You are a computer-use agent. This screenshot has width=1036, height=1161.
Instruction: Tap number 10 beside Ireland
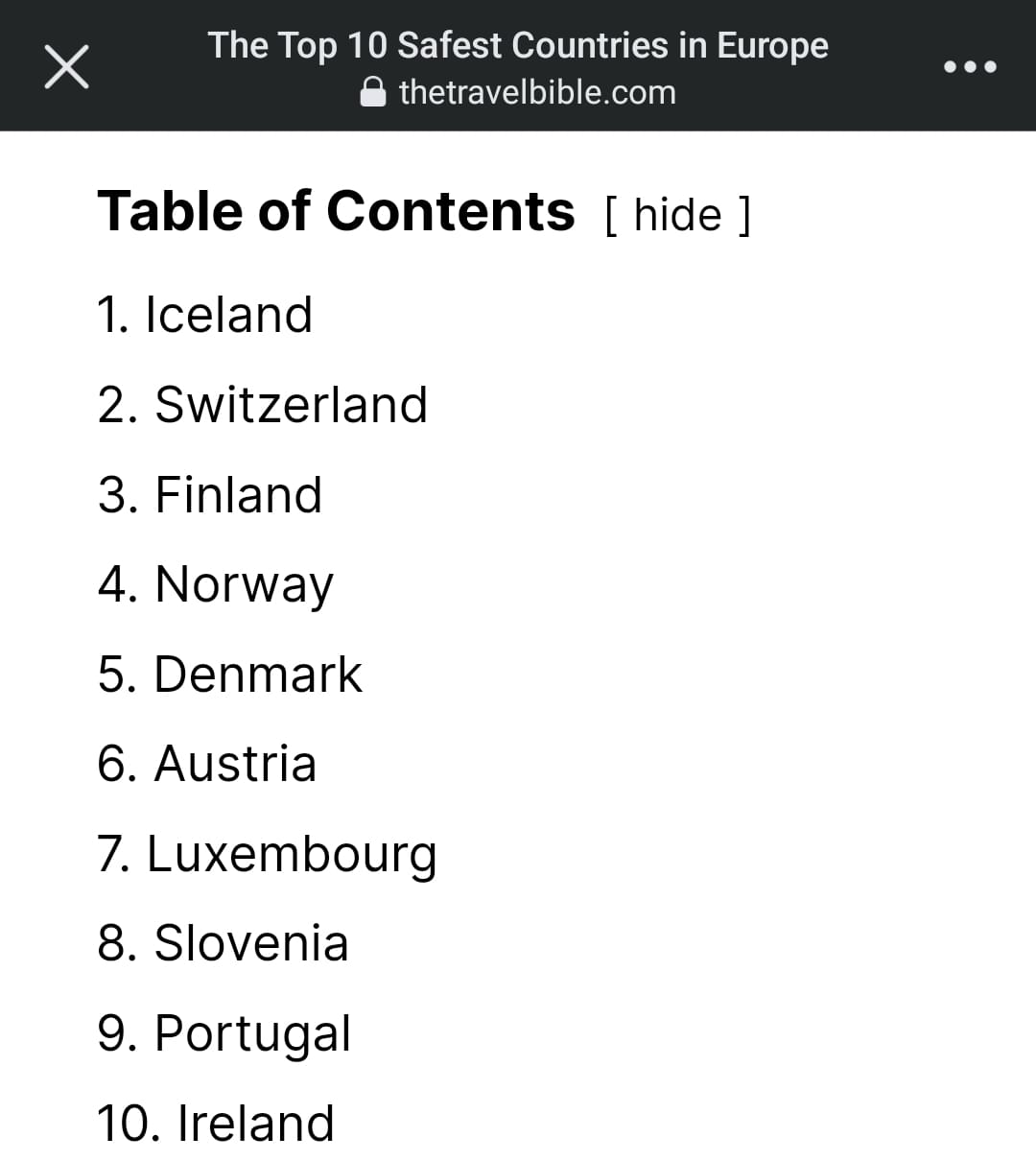tap(129, 1124)
